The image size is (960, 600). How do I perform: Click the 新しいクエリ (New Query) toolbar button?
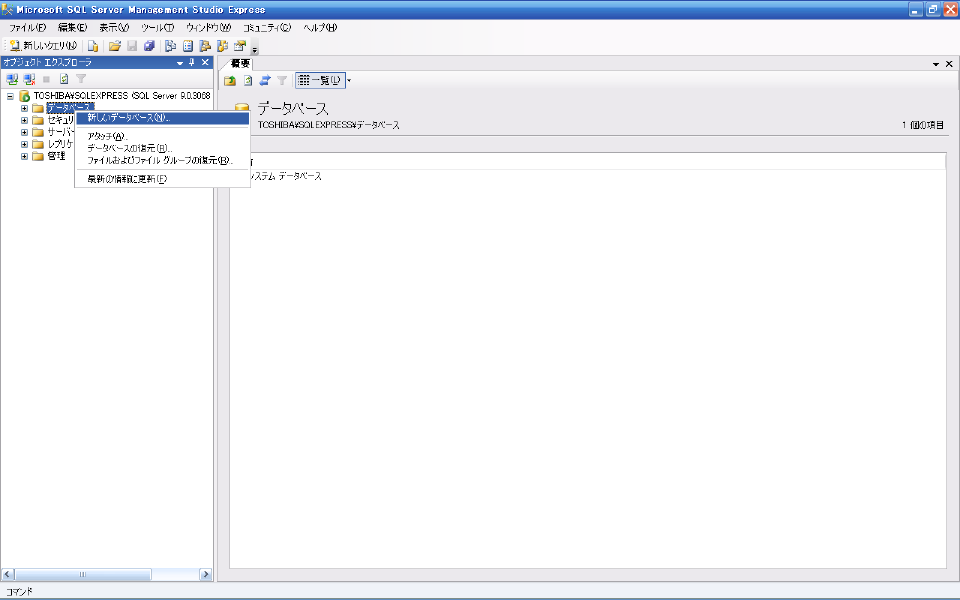(x=43, y=46)
